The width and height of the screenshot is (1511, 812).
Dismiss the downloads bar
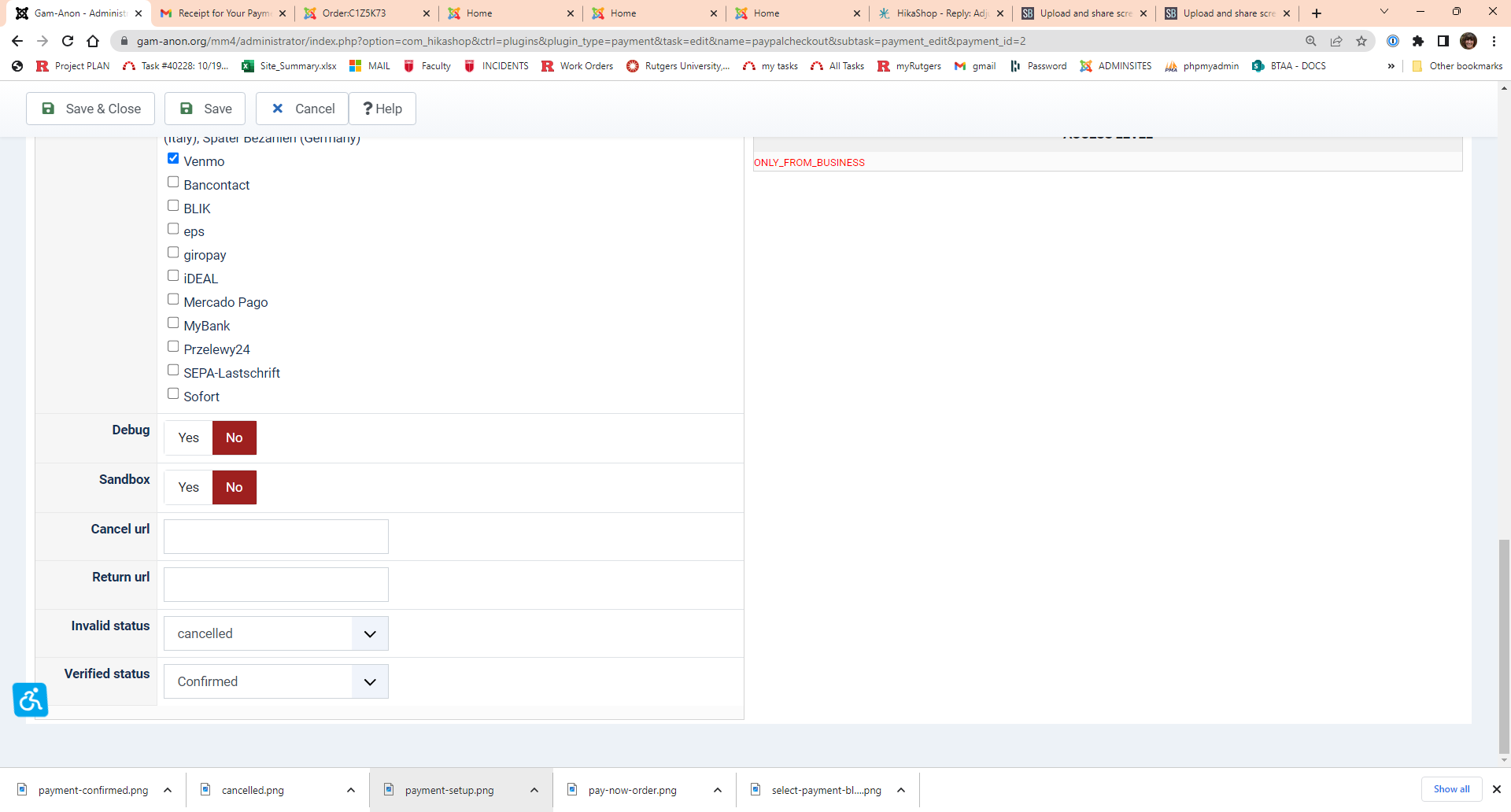point(1497,789)
